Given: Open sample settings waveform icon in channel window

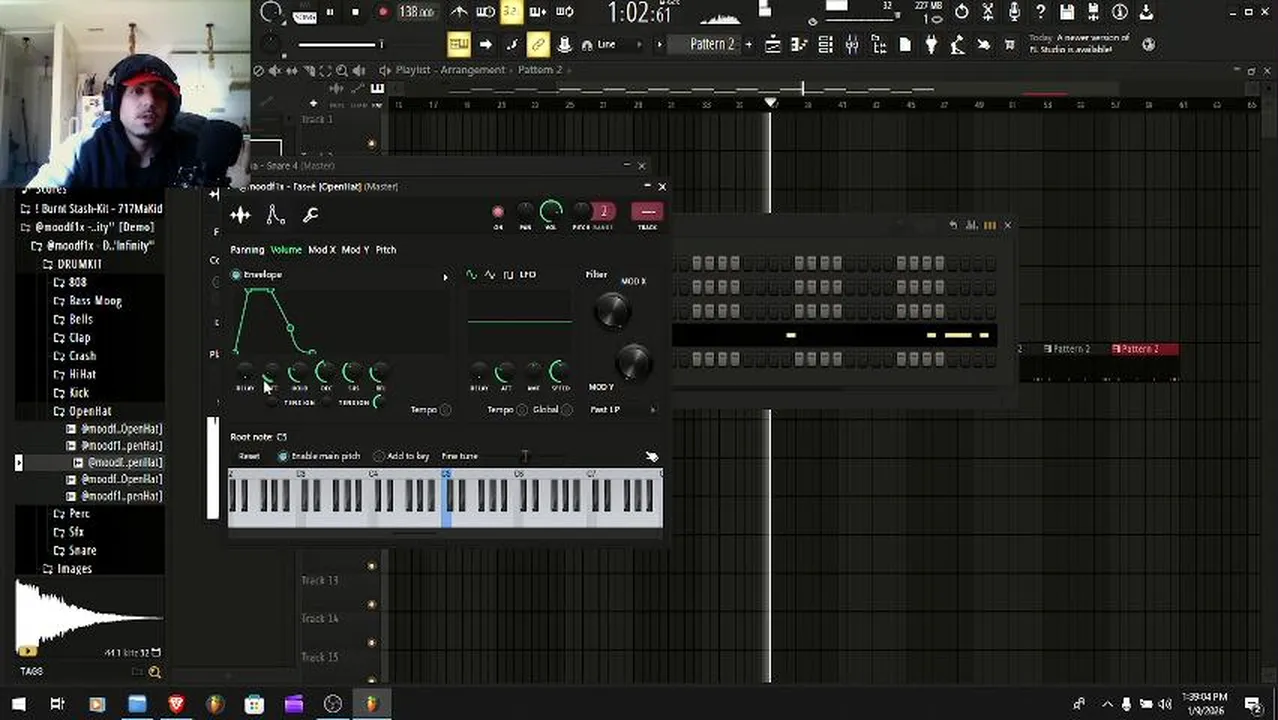Looking at the screenshot, I should [240, 215].
